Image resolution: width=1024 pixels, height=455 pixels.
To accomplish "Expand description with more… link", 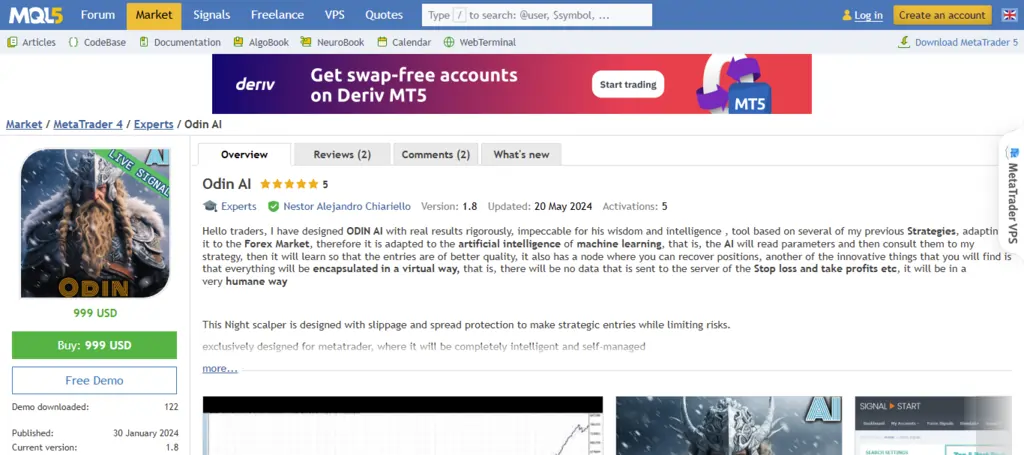I will click(x=220, y=369).
